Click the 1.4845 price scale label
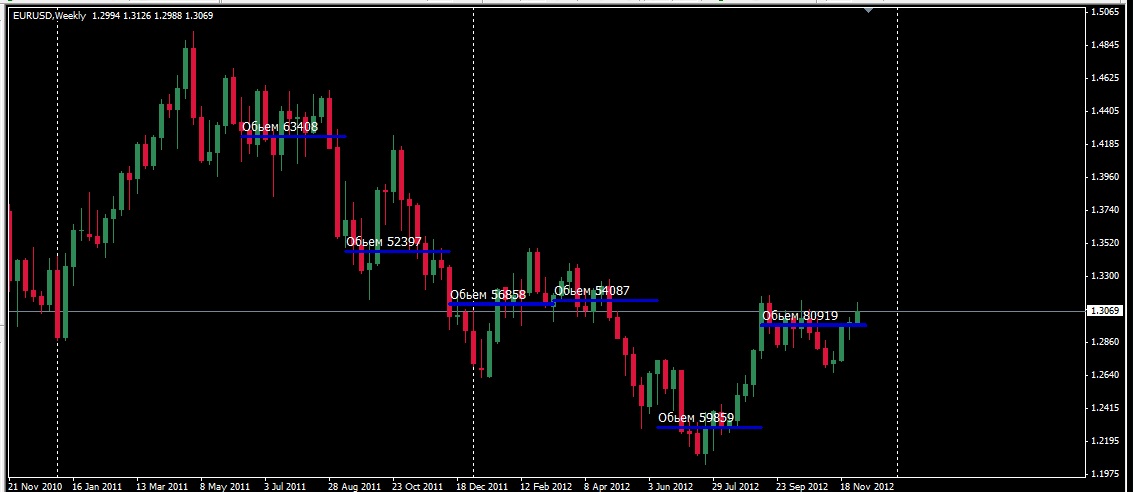The height and width of the screenshot is (492, 1133). tap(1107, 46)
